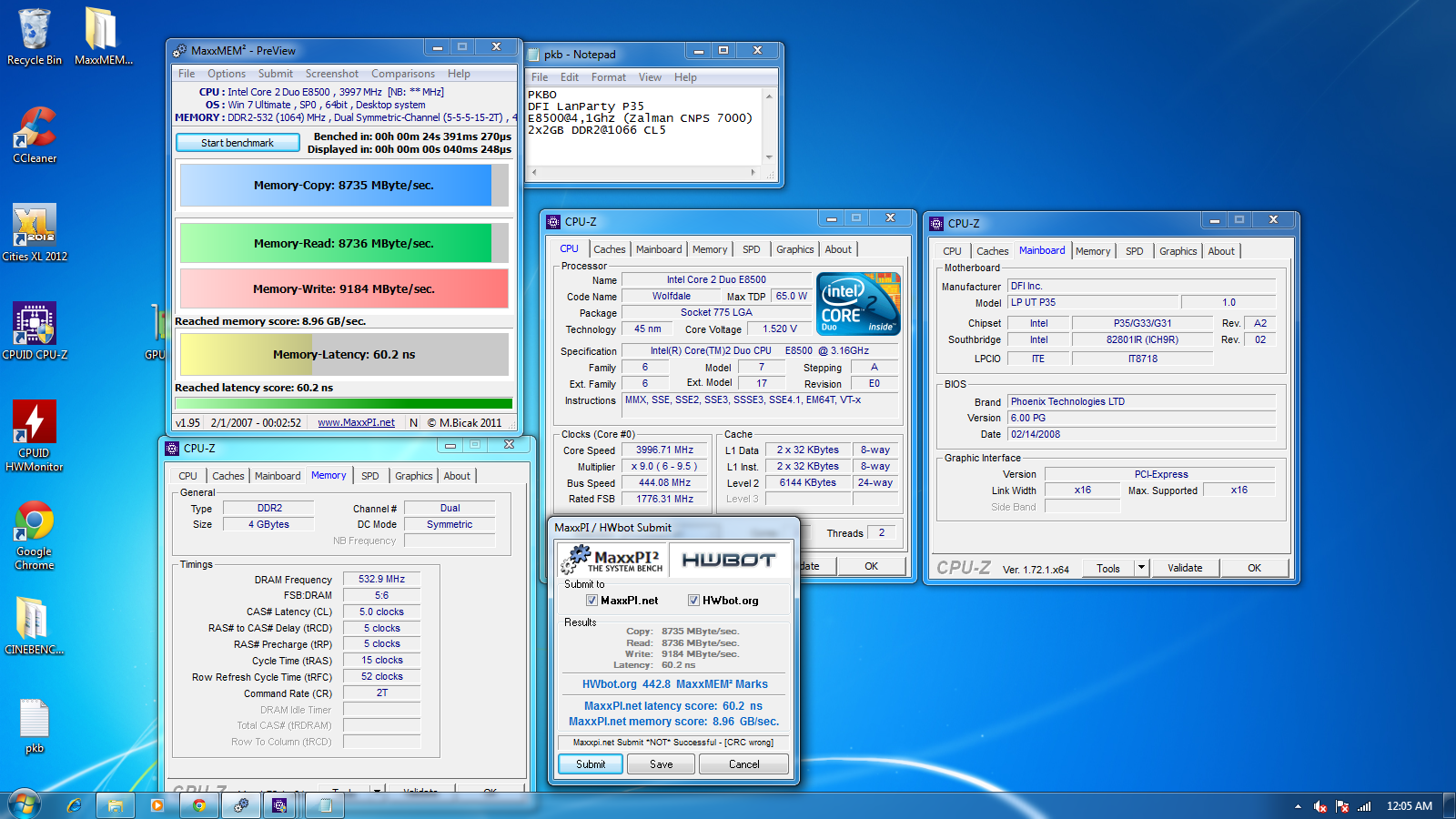Image resolution: width=1456 pixels, height=819 pixels.
Task: Click the Notepad title bar icon
Action: pos(534,55)
